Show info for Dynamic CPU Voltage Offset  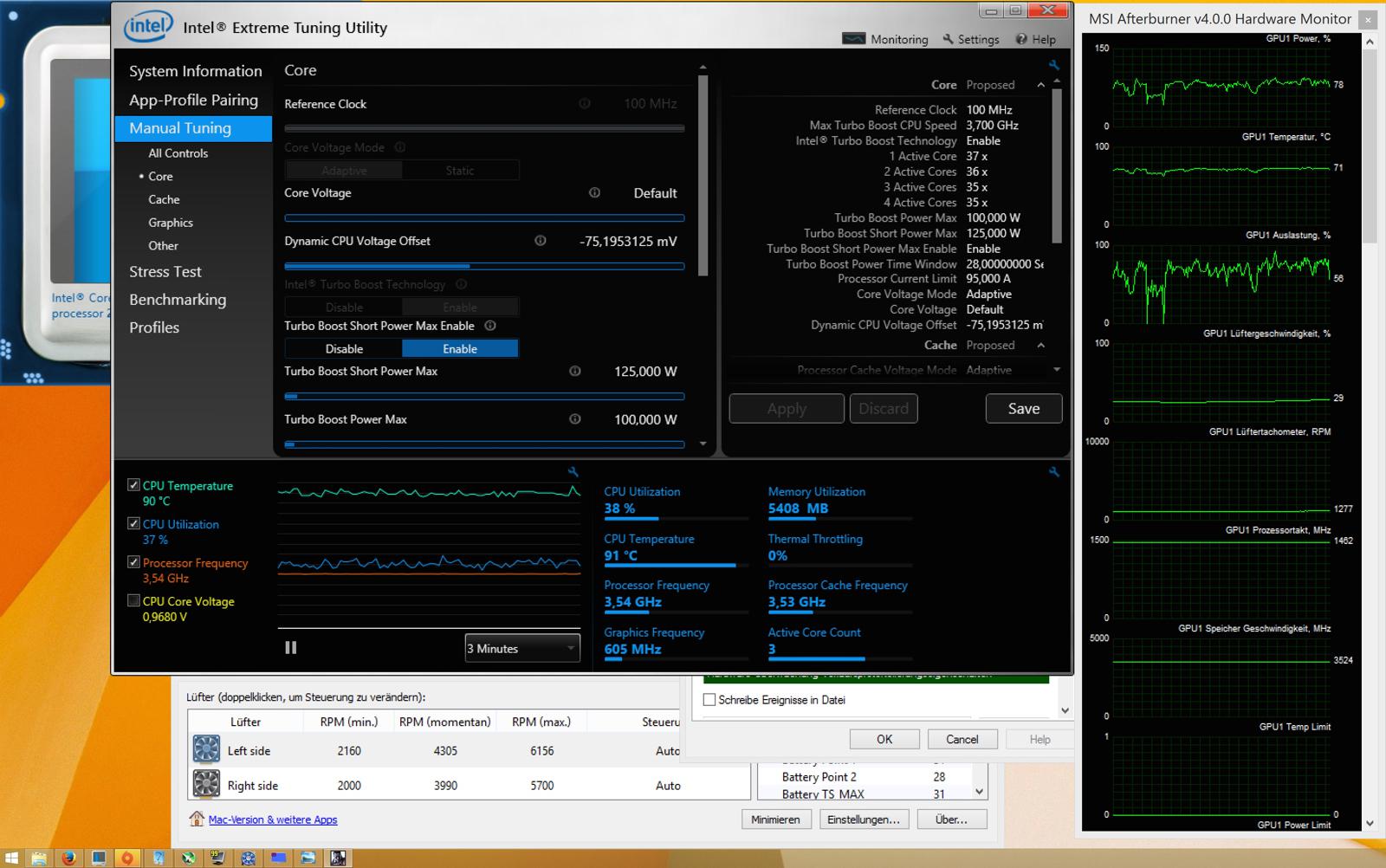point(541,240)
